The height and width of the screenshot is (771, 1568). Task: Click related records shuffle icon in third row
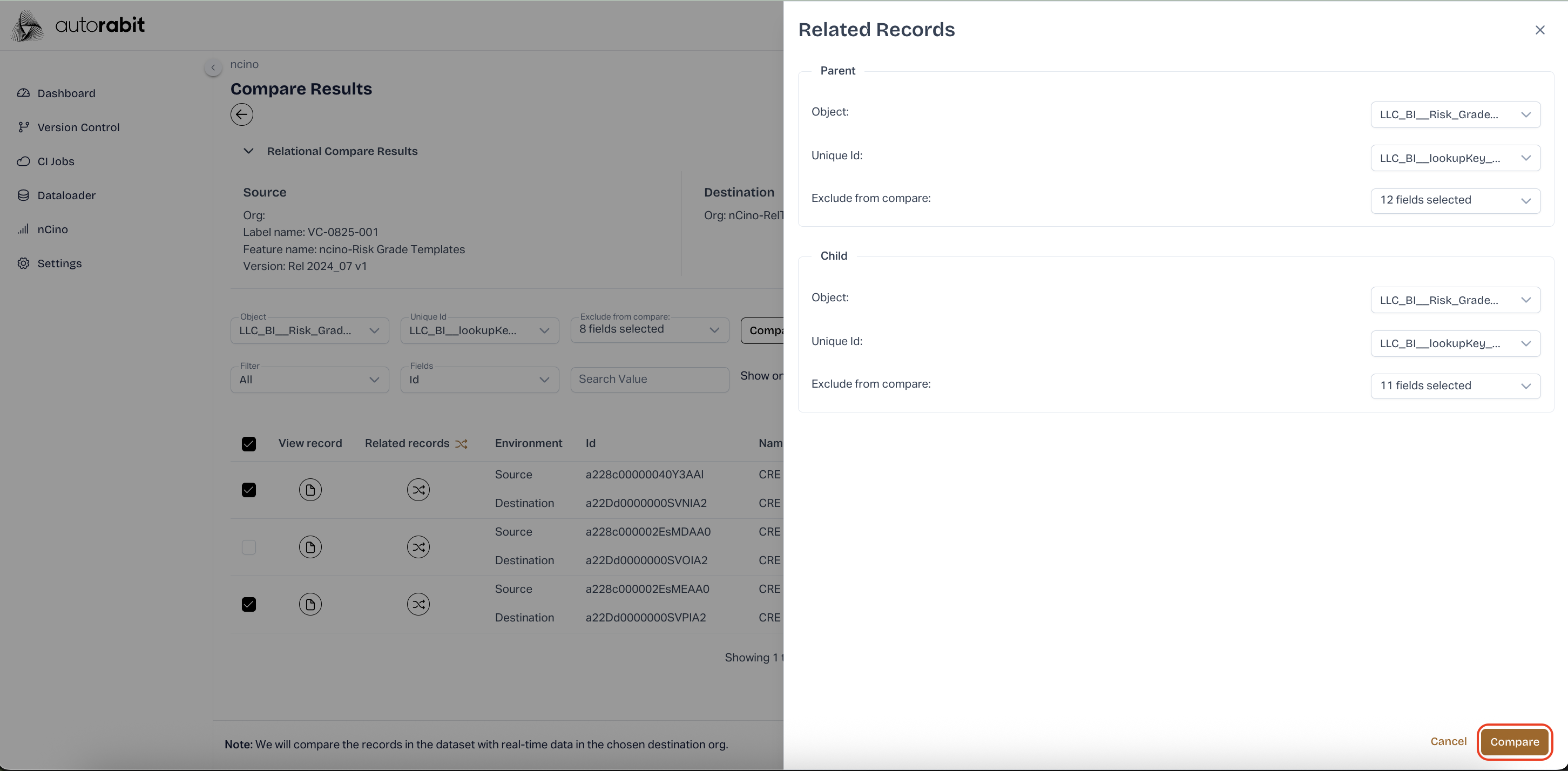coord(418,604)
